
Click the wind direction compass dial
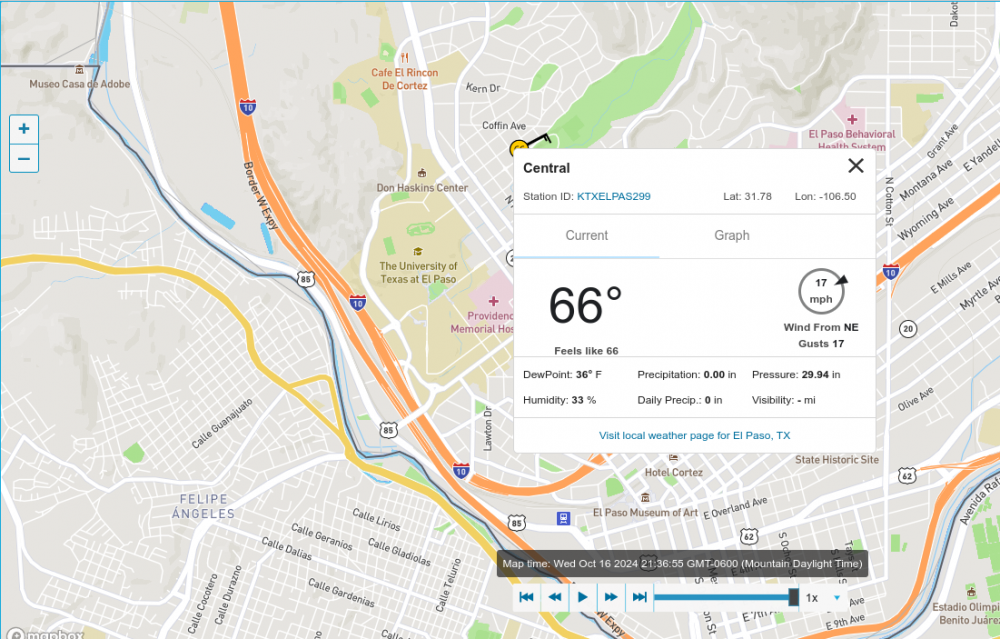[x=821, y=291]
